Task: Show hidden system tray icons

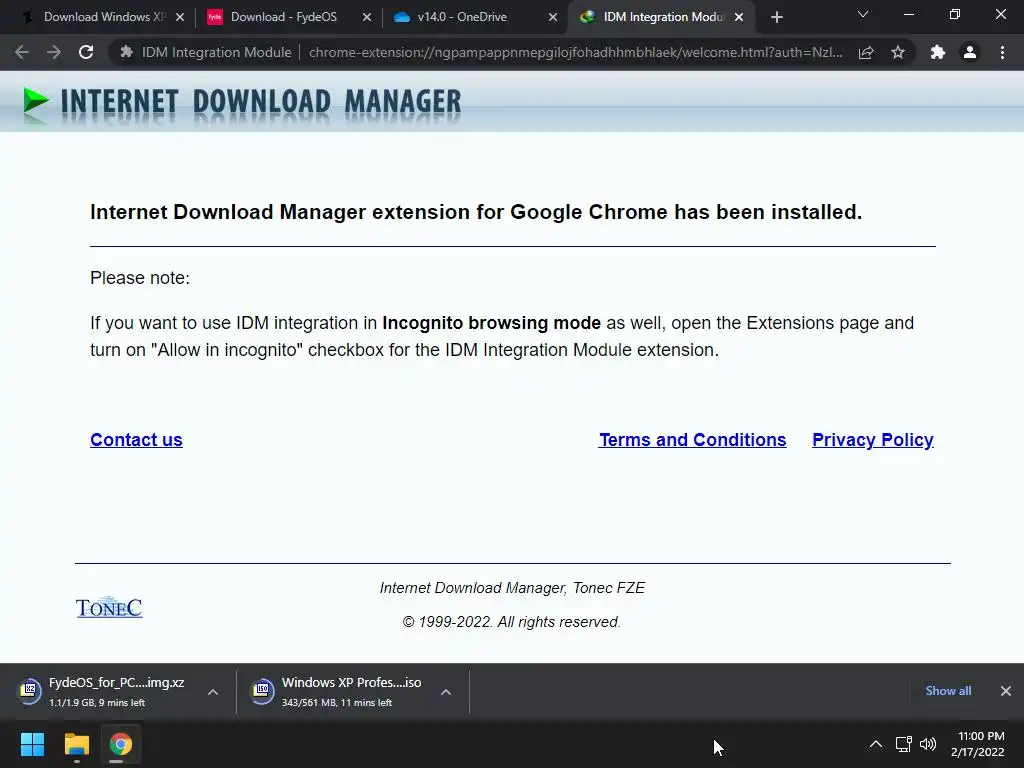Action: [876, 744]
